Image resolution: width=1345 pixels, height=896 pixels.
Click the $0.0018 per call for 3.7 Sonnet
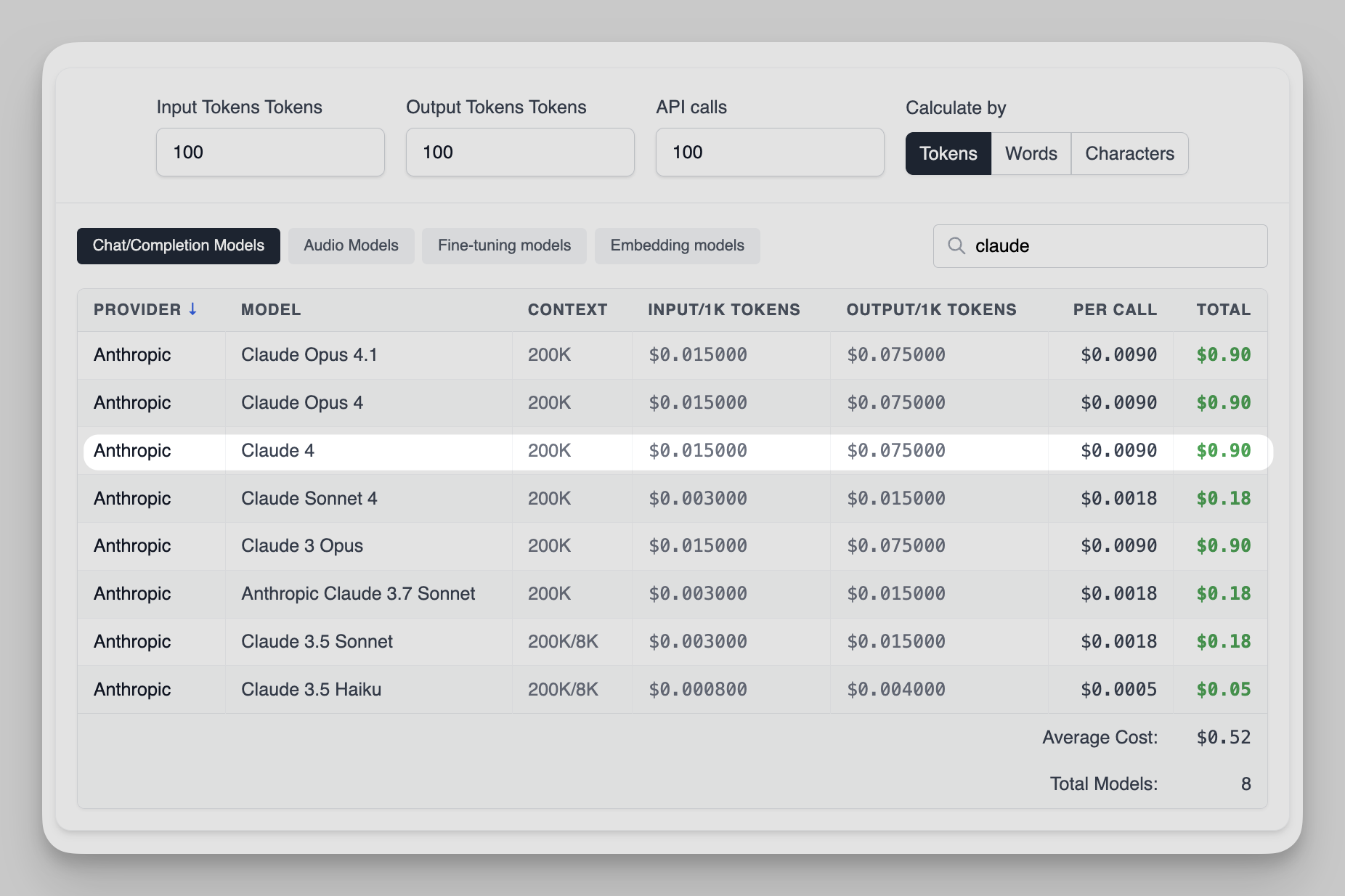click(x=1119, y=594)
